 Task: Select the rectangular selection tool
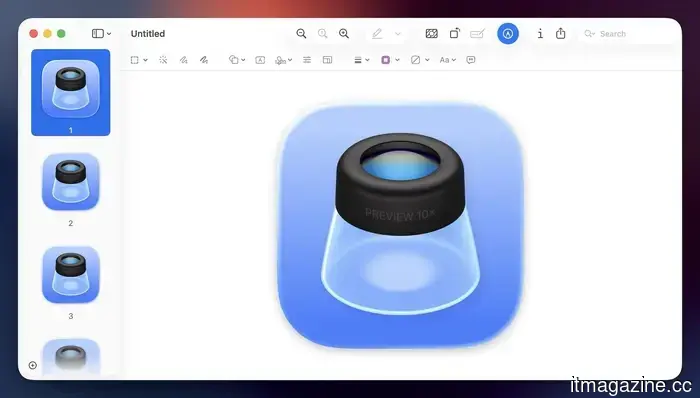pyautogui.click(x=134, y=60)
